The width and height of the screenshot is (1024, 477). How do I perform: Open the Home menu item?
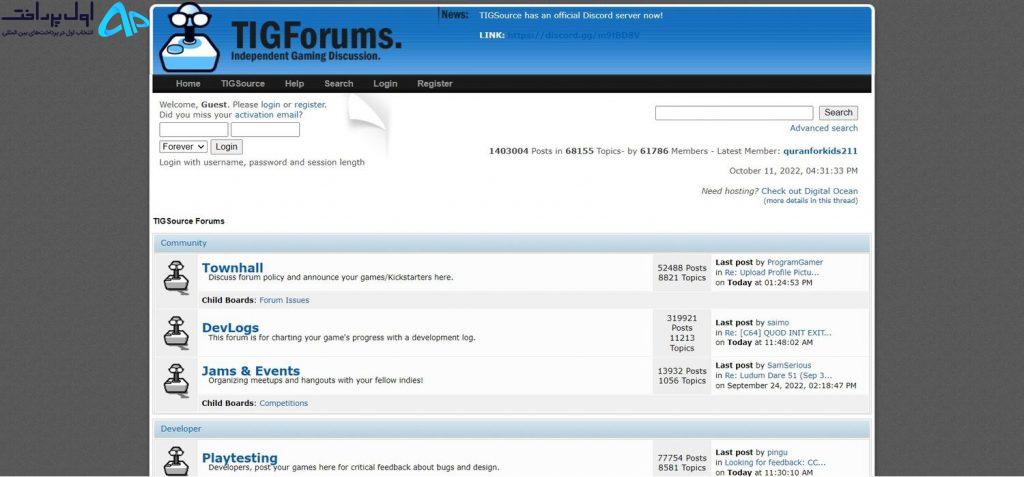click(188, 84)
